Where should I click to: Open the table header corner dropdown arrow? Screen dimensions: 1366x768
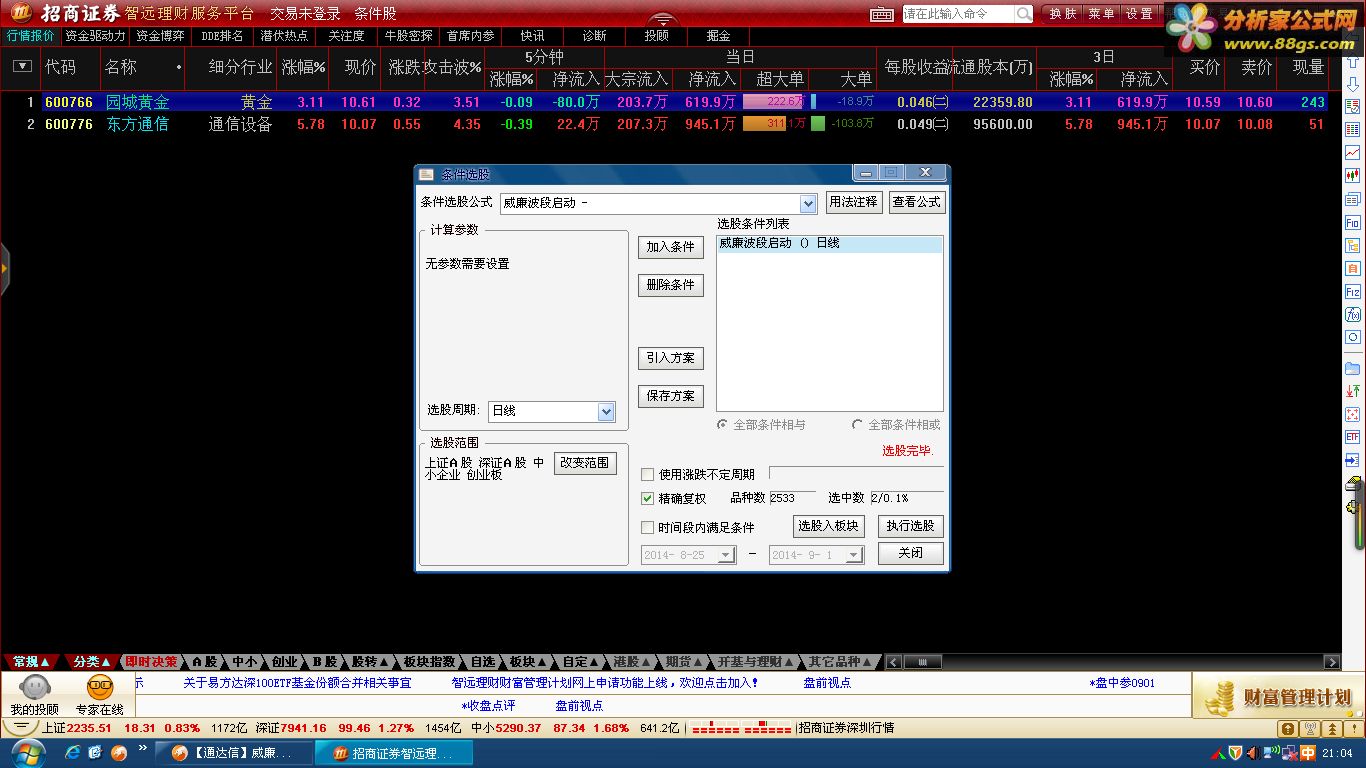coord(22,66)
